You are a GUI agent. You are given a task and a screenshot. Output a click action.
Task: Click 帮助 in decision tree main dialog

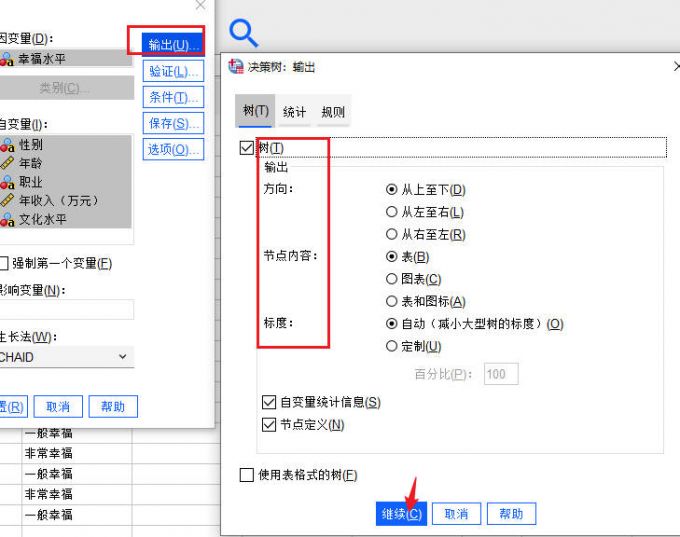click(113, 406)
